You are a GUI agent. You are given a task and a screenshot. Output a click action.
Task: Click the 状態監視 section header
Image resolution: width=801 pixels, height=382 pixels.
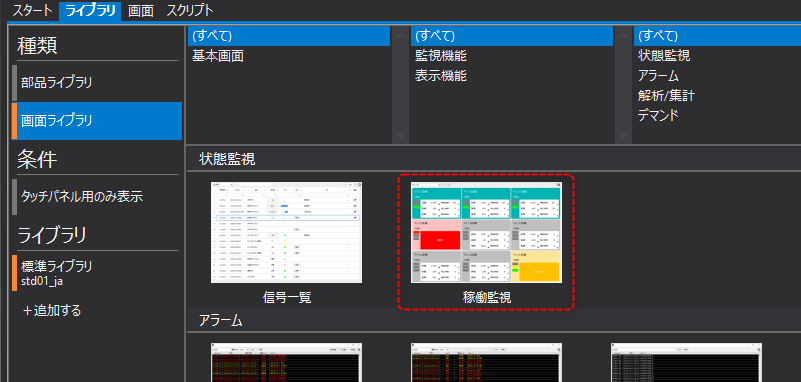[227, 159]
